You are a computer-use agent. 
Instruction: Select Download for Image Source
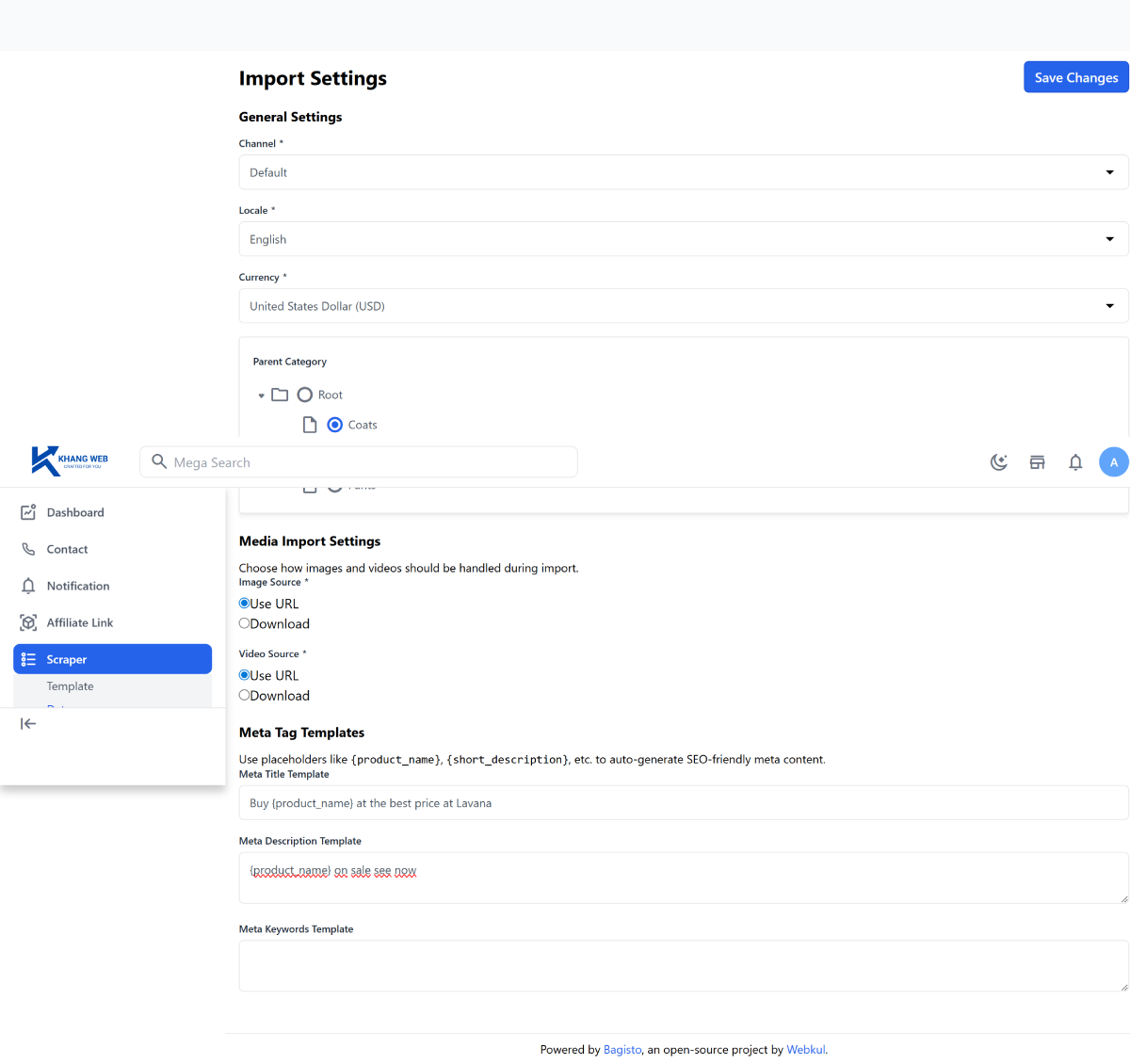[x=245, y=623]
